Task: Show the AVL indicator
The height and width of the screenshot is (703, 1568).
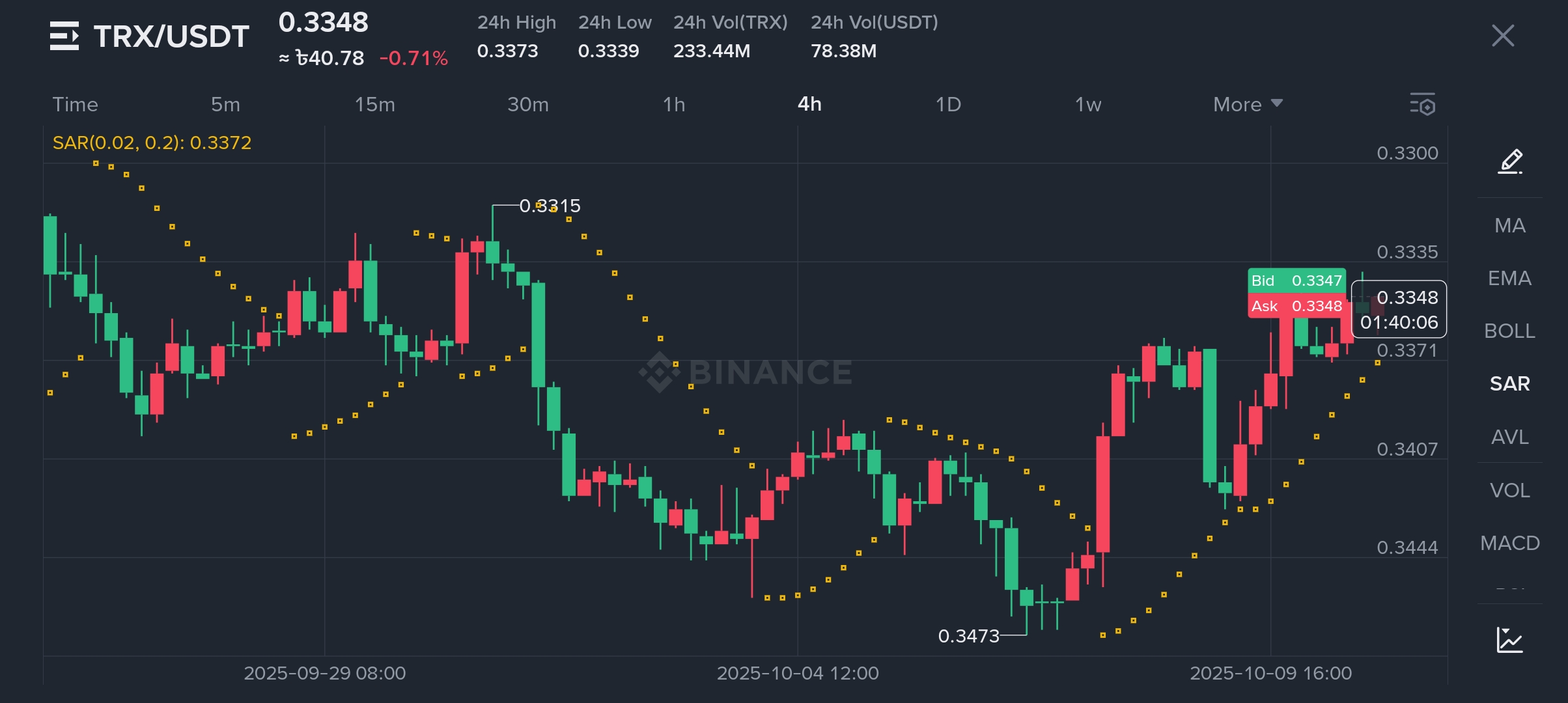Action: coord(1509,437)
